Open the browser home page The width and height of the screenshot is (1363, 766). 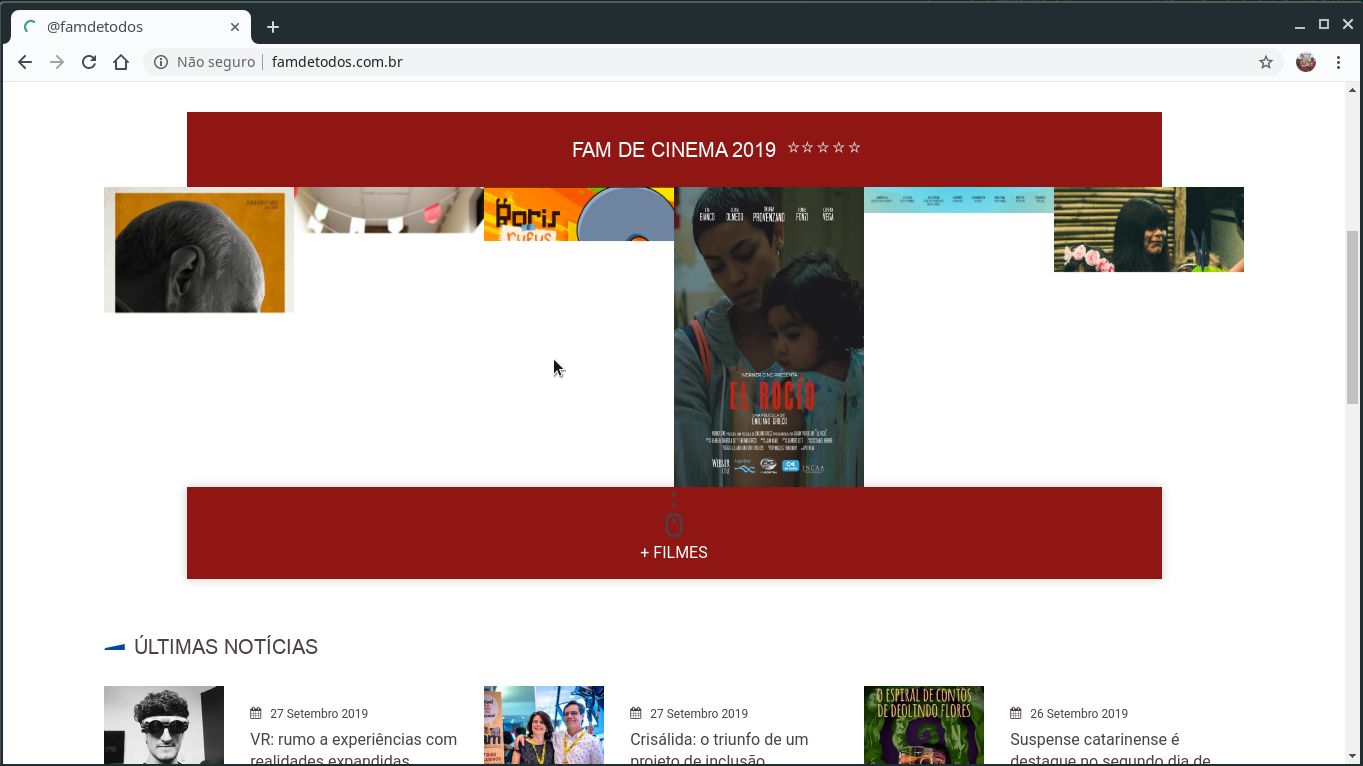(x=121, y=62)
